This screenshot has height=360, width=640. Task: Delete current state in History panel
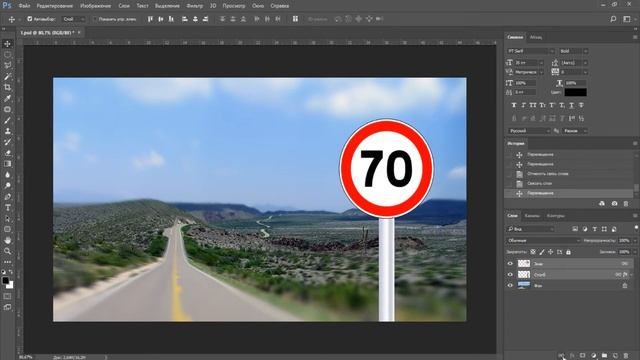[626, 203]
